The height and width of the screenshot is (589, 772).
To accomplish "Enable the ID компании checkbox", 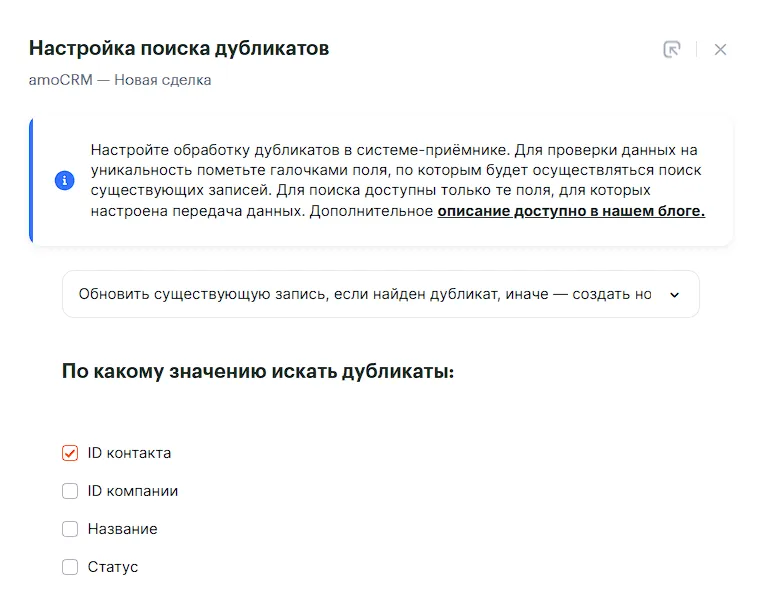I will [x=70, y=491].
